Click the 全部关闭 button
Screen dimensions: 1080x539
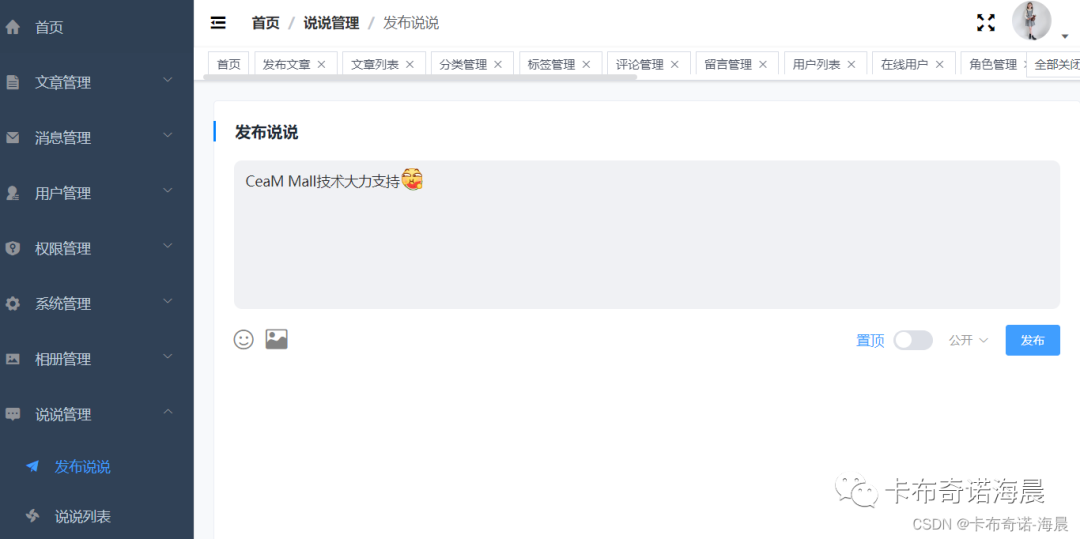tap(1054, 65)
